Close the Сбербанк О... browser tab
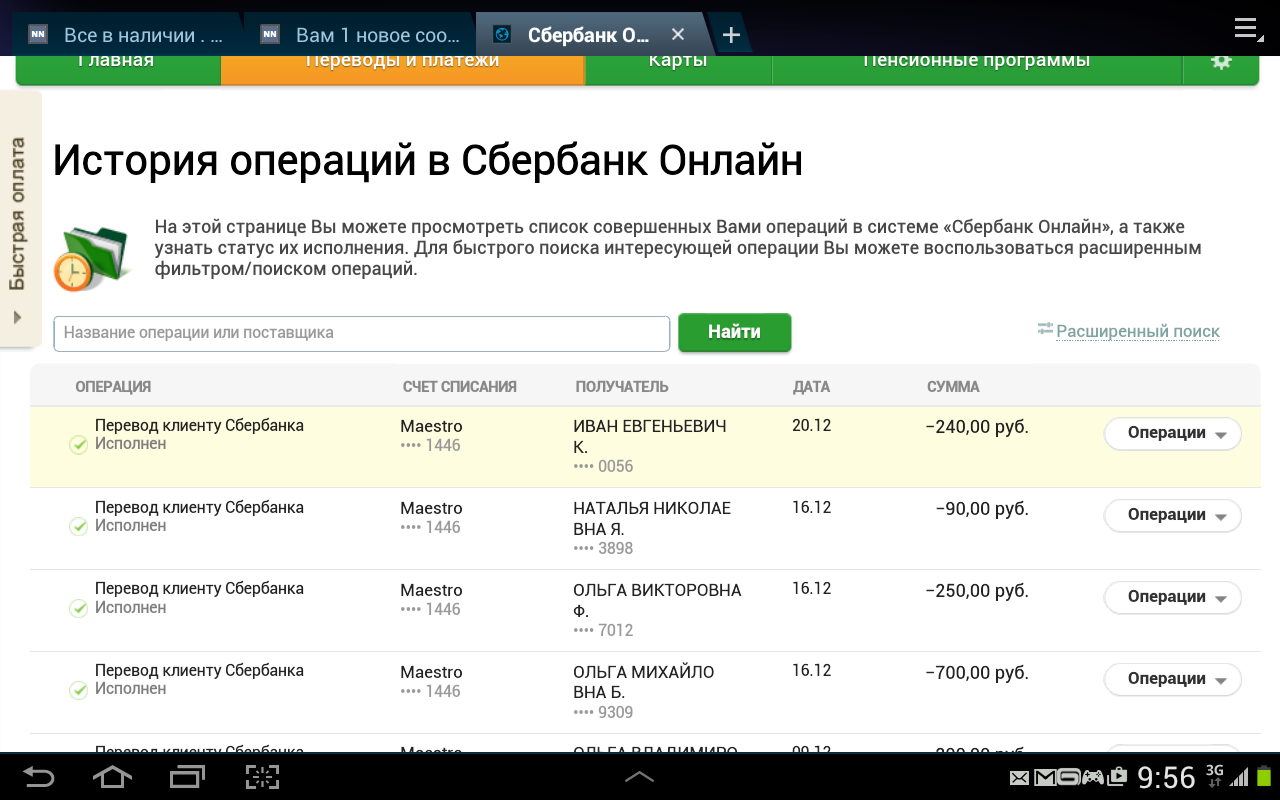 click(x=678, y=35)
